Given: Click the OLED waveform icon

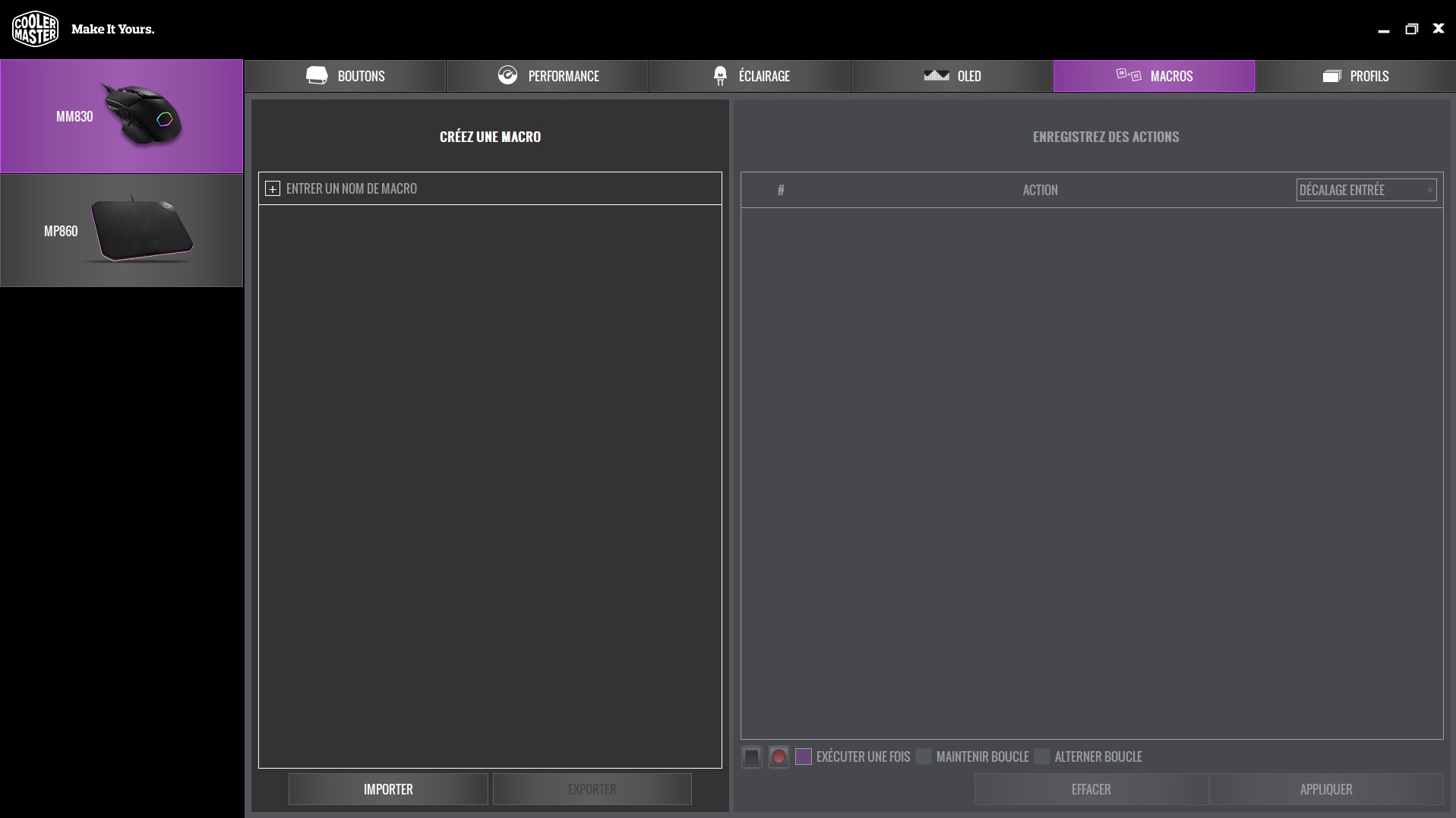Looking at the screenshot, I should click(x=936, y=75).
